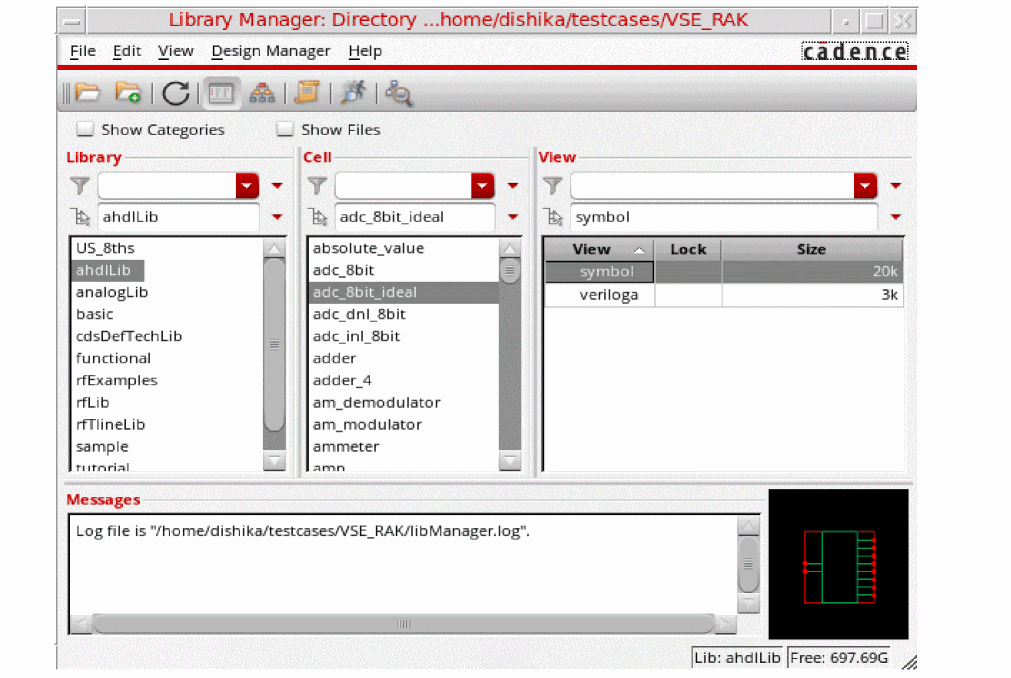1011x678 pixels.
Task: Open the Edit menu
Action: tap(127, 51)
